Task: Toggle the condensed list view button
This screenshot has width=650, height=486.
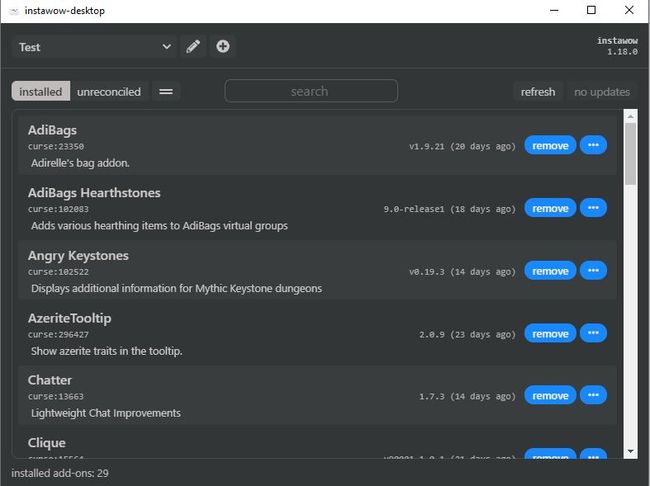Action: 166,92
